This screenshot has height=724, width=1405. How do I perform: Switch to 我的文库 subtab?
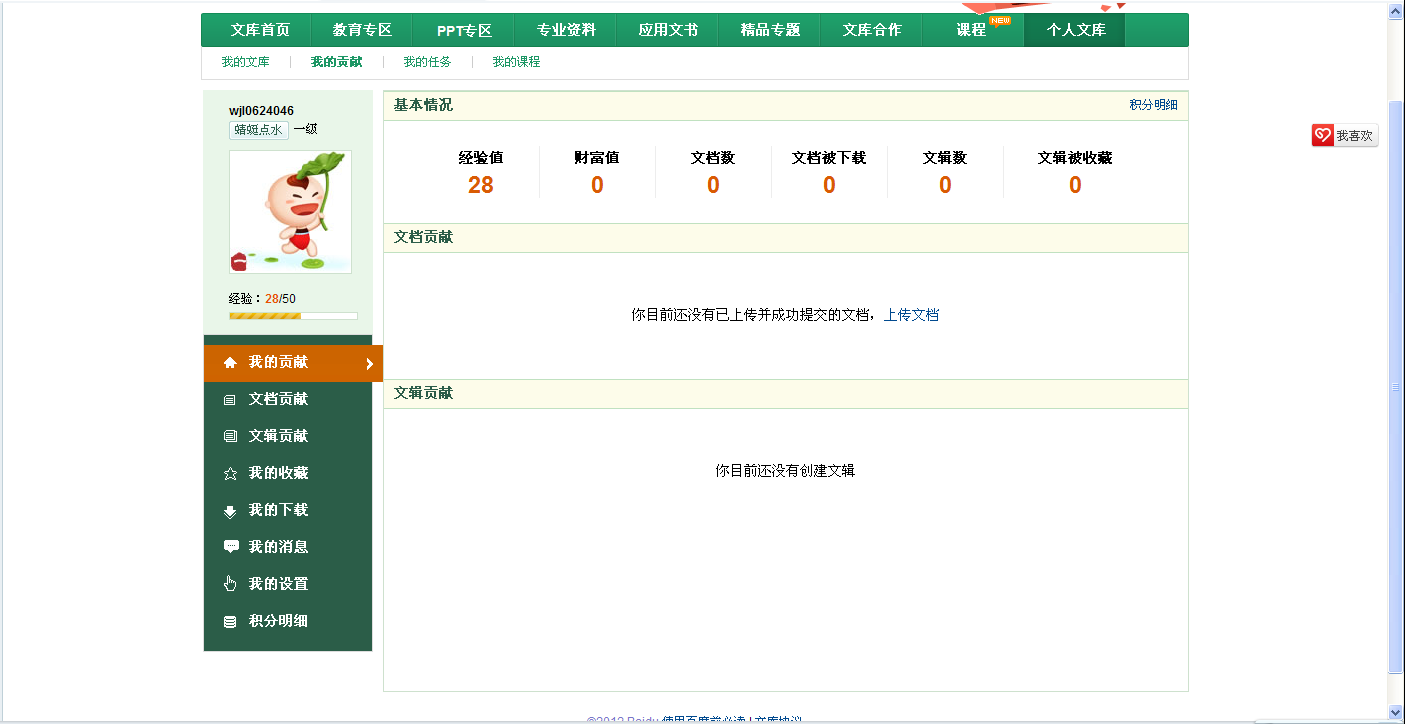(243, 61)
